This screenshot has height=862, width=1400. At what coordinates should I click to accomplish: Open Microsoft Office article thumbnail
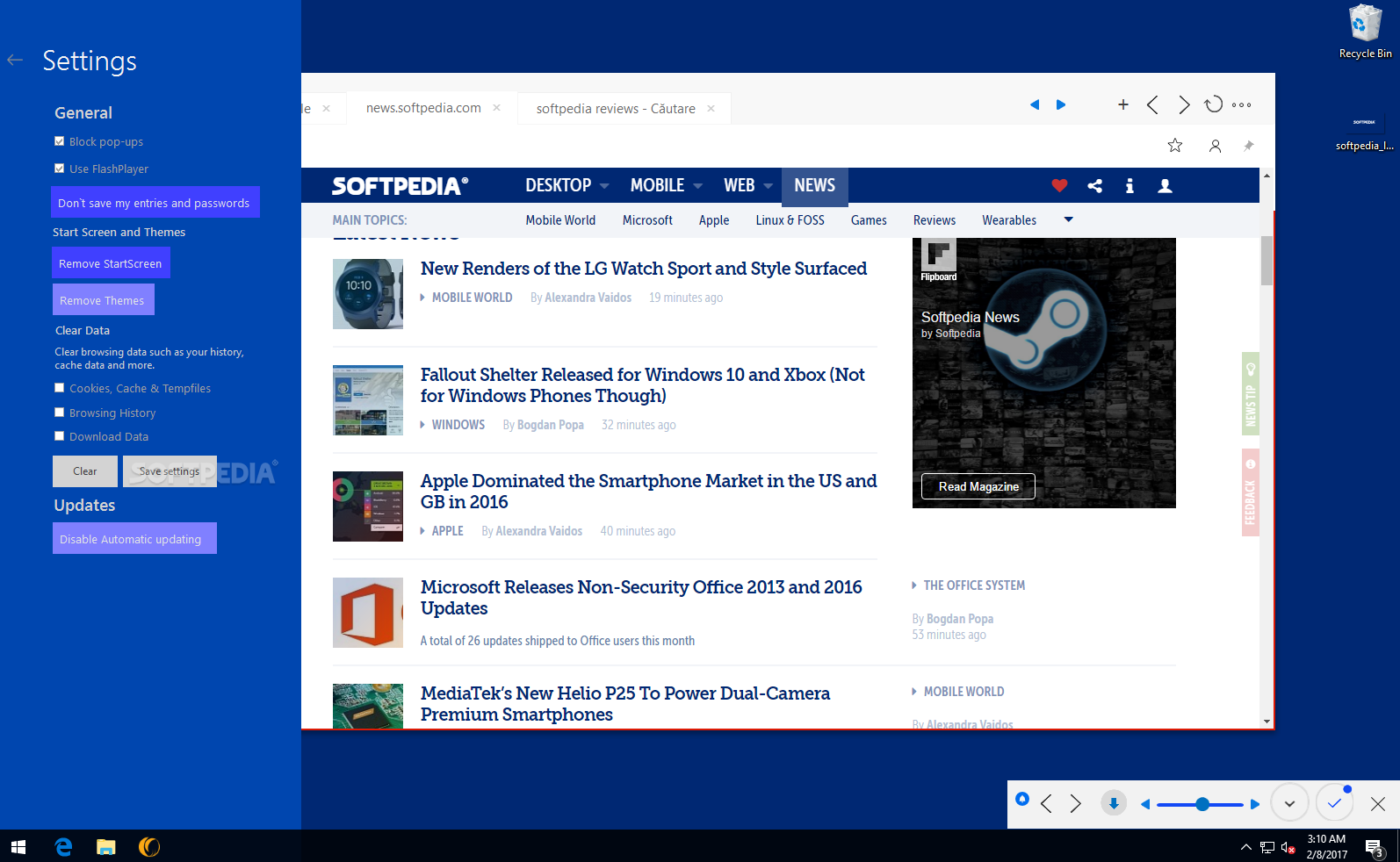tap(368, 613)
